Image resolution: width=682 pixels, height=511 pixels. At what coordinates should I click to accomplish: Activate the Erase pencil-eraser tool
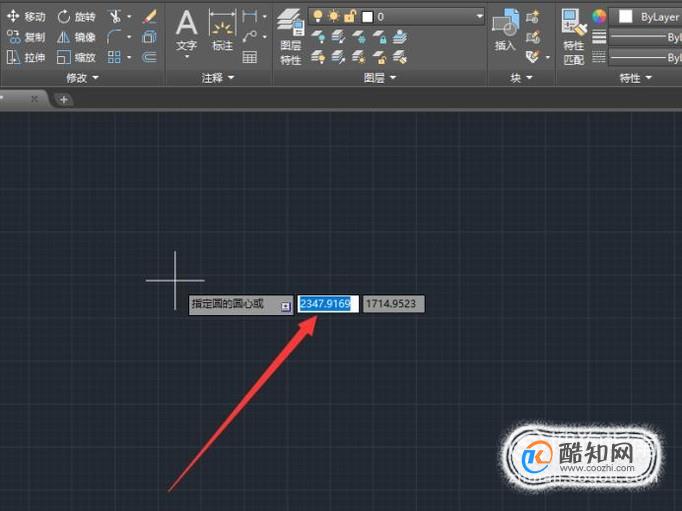(x=150, y=17)
